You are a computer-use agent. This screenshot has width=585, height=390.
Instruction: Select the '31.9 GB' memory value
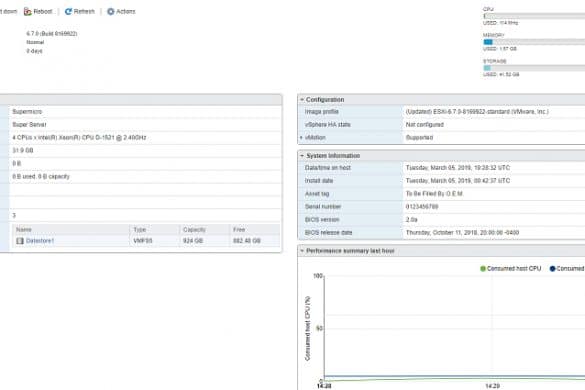(x=23, y=150)
